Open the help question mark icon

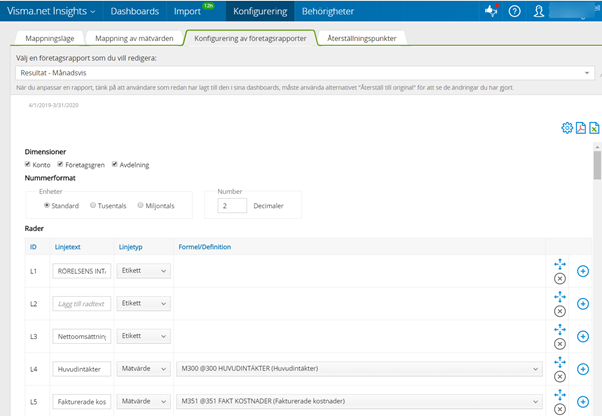pos(514,11)
